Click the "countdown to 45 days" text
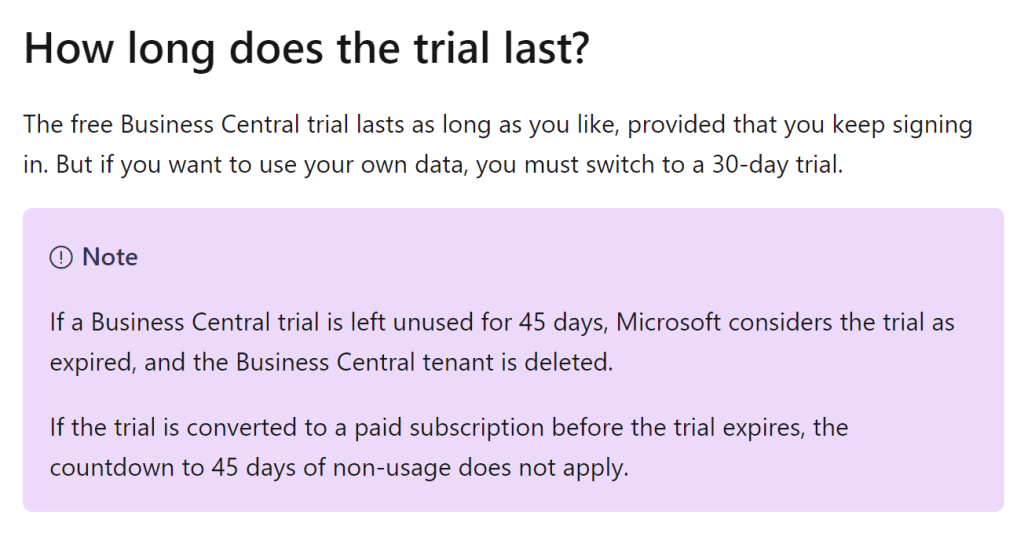The width and height of the screenshot is (1024, 537). [160, 468]
